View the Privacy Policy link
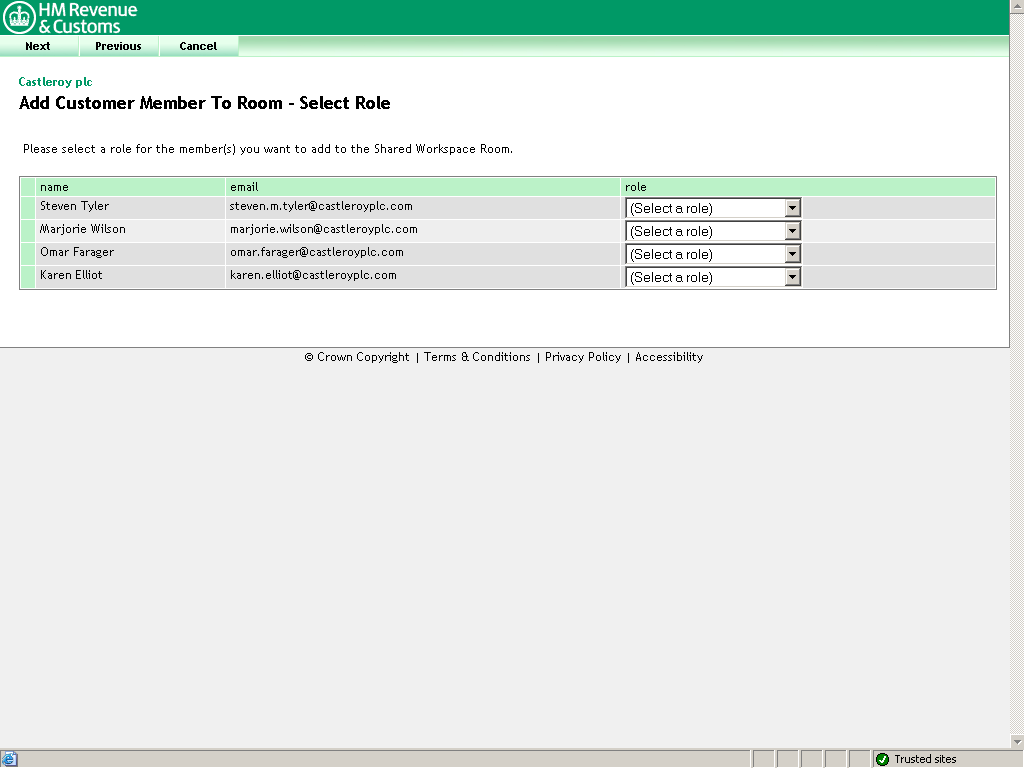Viewport: 1024px width, 768px height. pos(583,357)
